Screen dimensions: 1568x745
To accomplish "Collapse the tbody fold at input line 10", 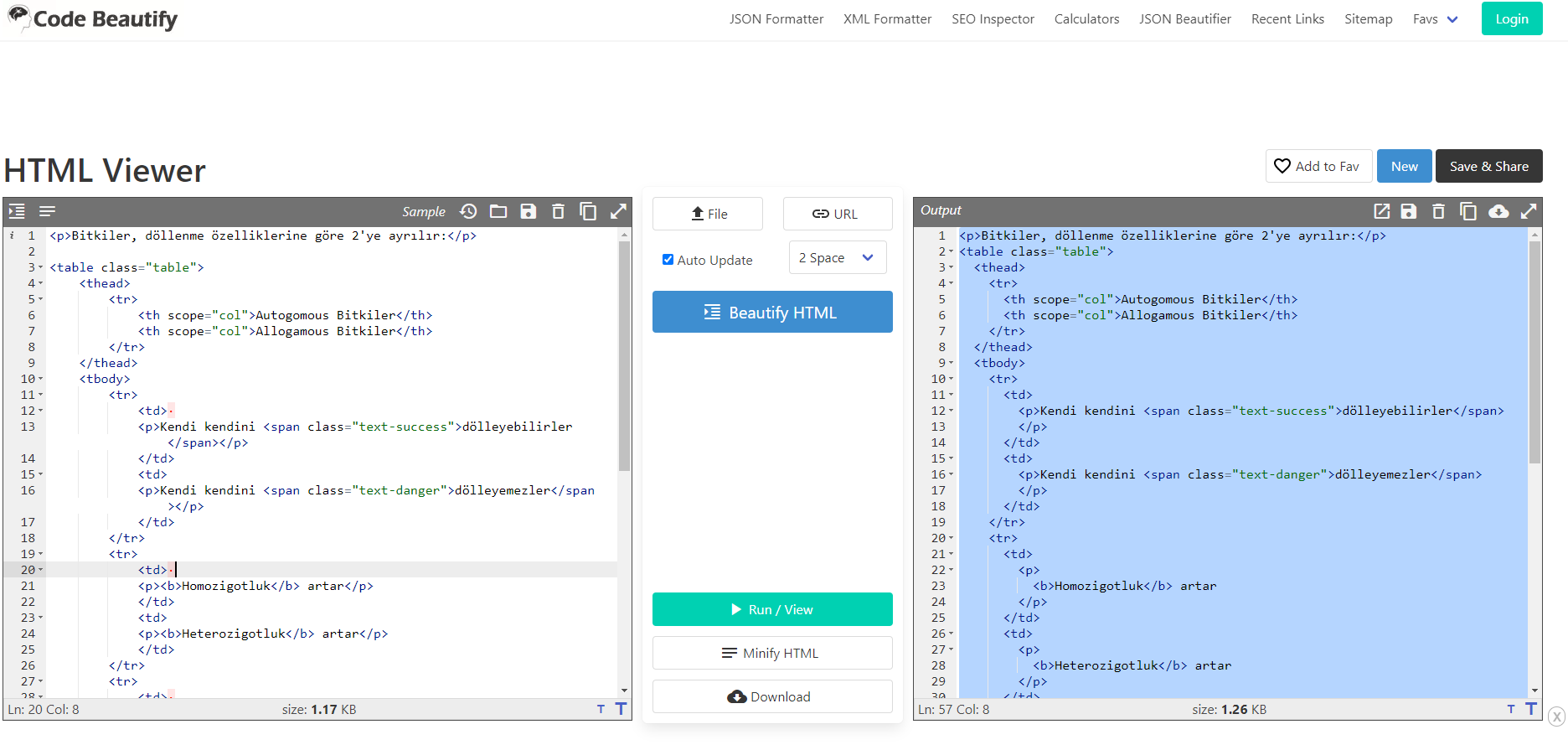I will (41, 380).
